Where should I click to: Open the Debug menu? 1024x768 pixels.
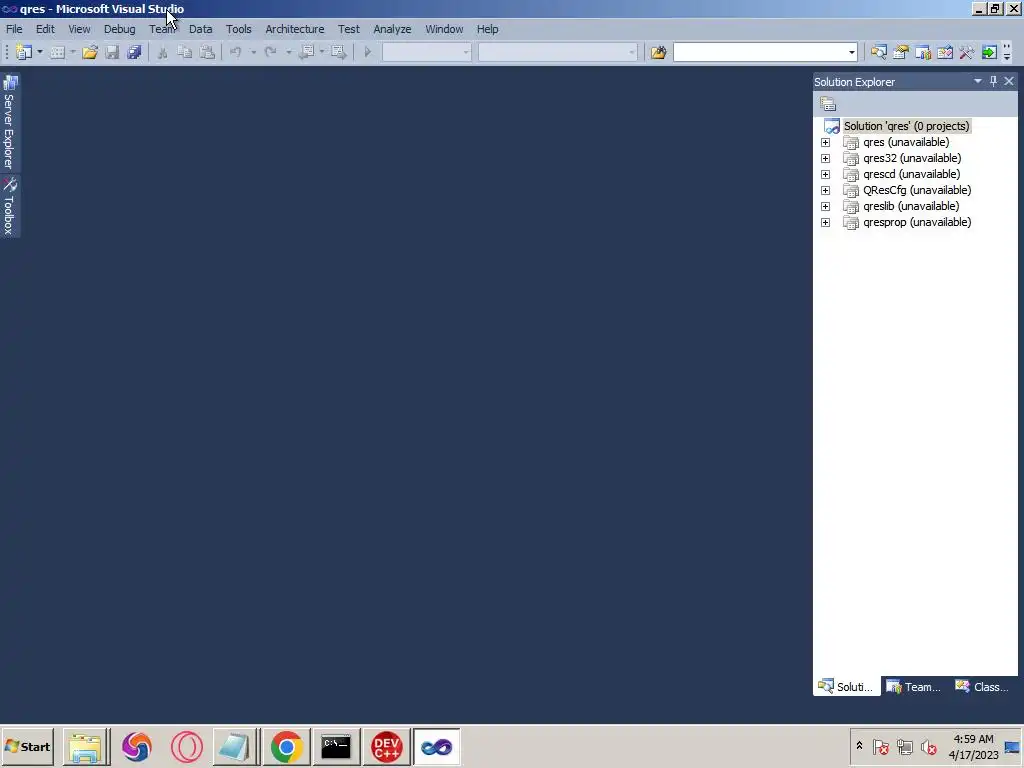[x=120, y=29]
